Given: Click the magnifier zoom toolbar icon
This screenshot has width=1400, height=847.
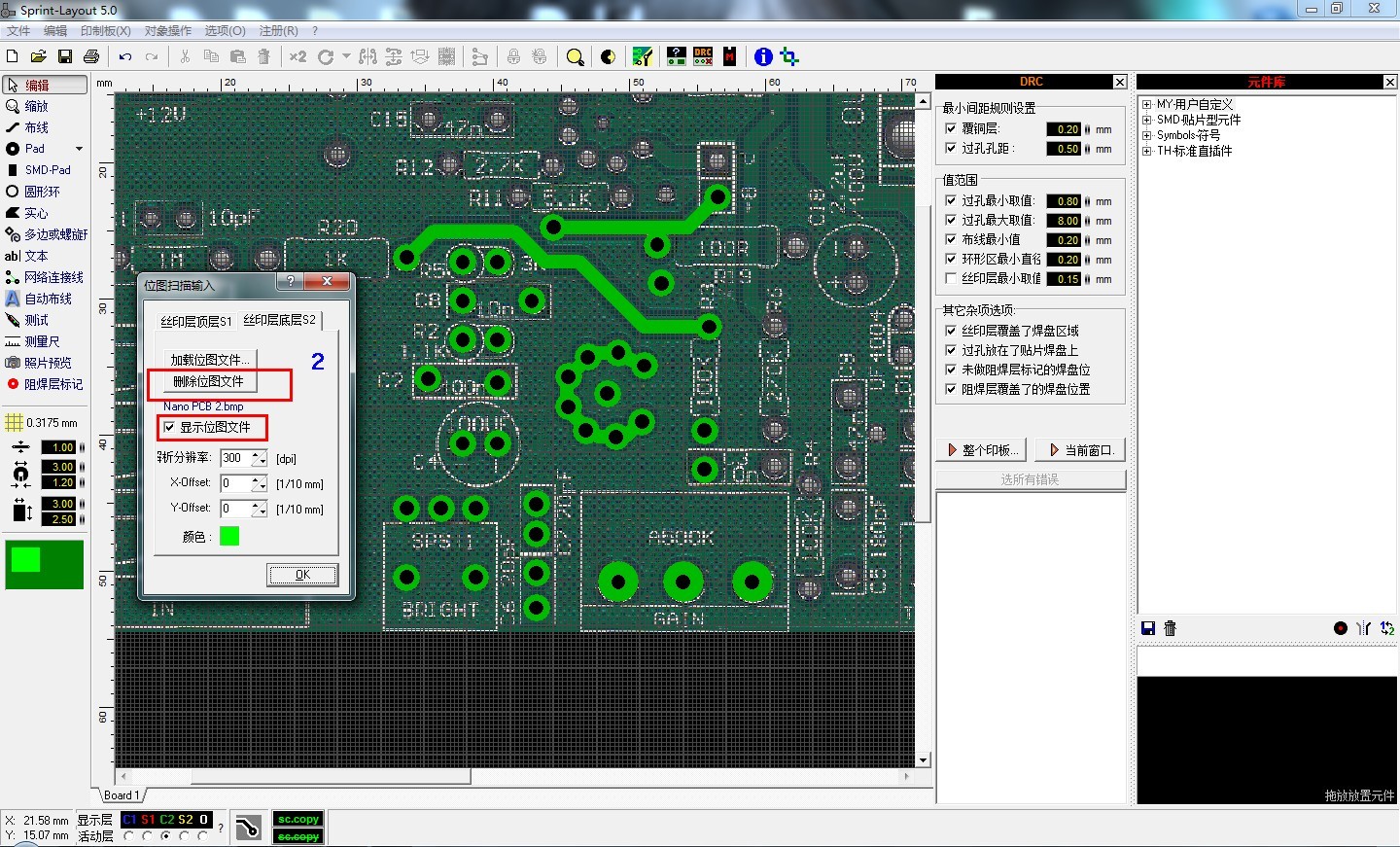Looking at the screenshot, I should [576, 57].
